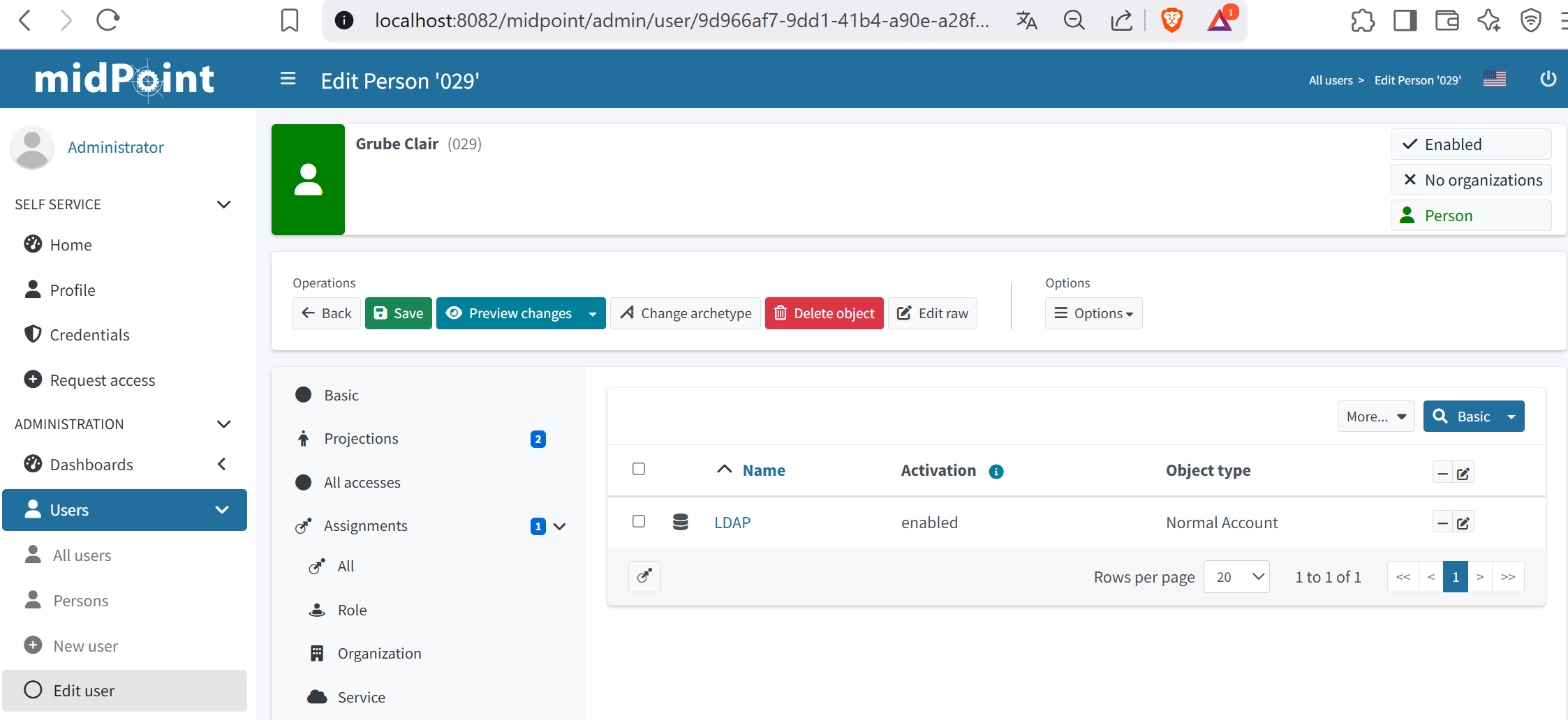Click the VPN shield icon in toolbar
Image resolution: width=1568 pixels, height=720 pixels.
click(x=1531, y=20)
